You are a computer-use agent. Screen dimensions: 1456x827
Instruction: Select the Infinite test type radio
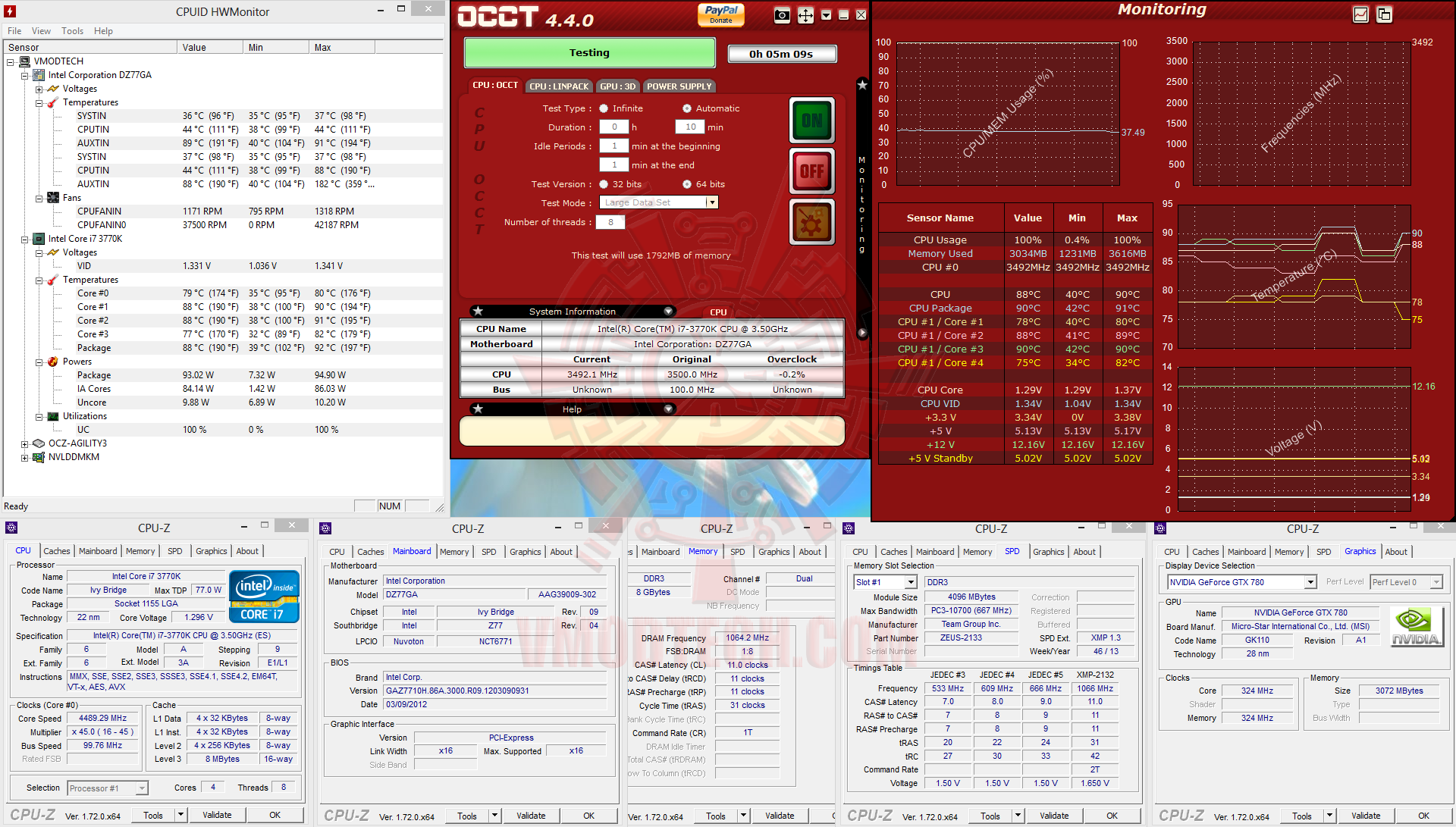pyautogui.click(x=604, y=108)
